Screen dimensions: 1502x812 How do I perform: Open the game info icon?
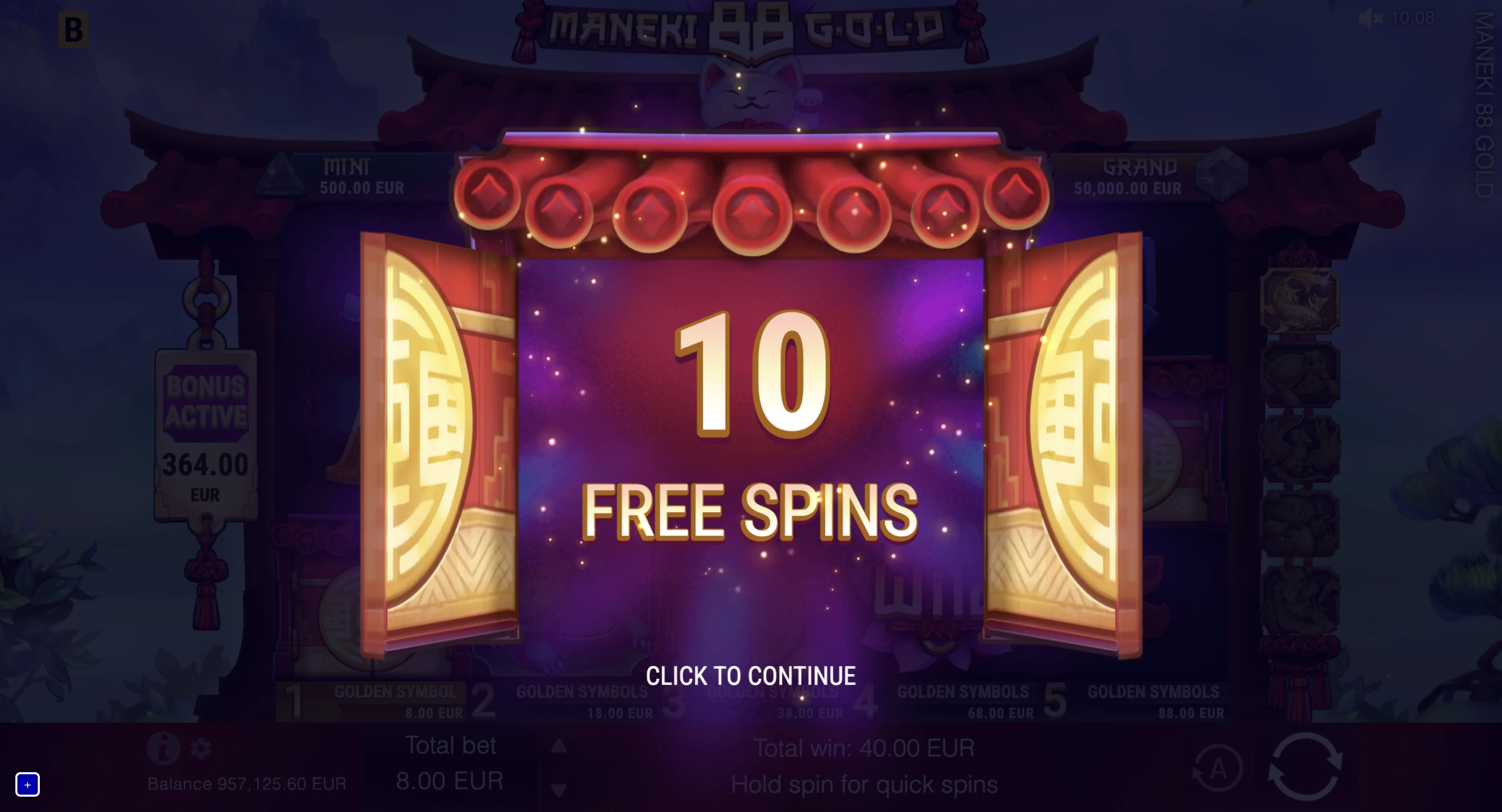click(163, 747)
